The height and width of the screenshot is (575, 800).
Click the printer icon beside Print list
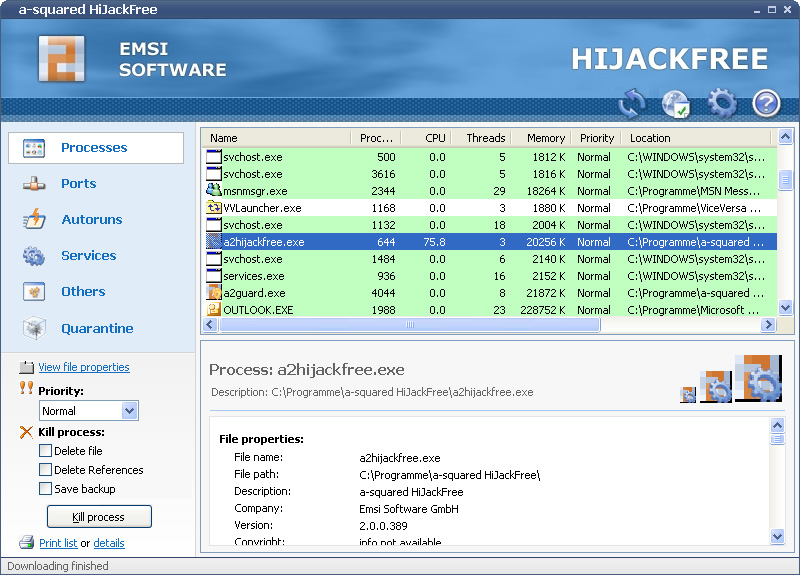(x=27, y=543)
